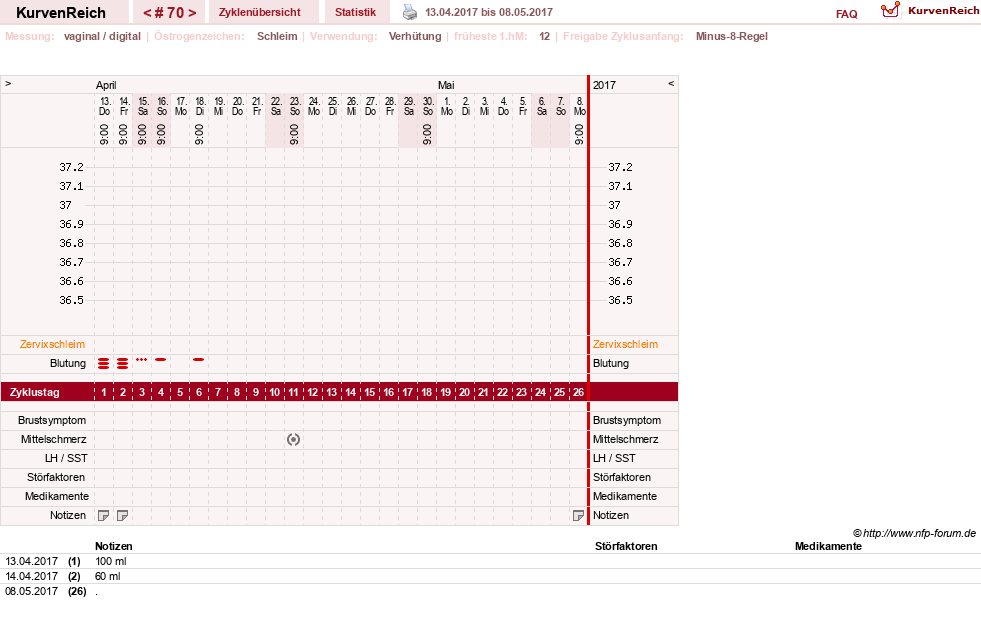Click the 36.5 temperature label on right axis
This screenshot has width=981, height=625.
click(x=620, y=300)
